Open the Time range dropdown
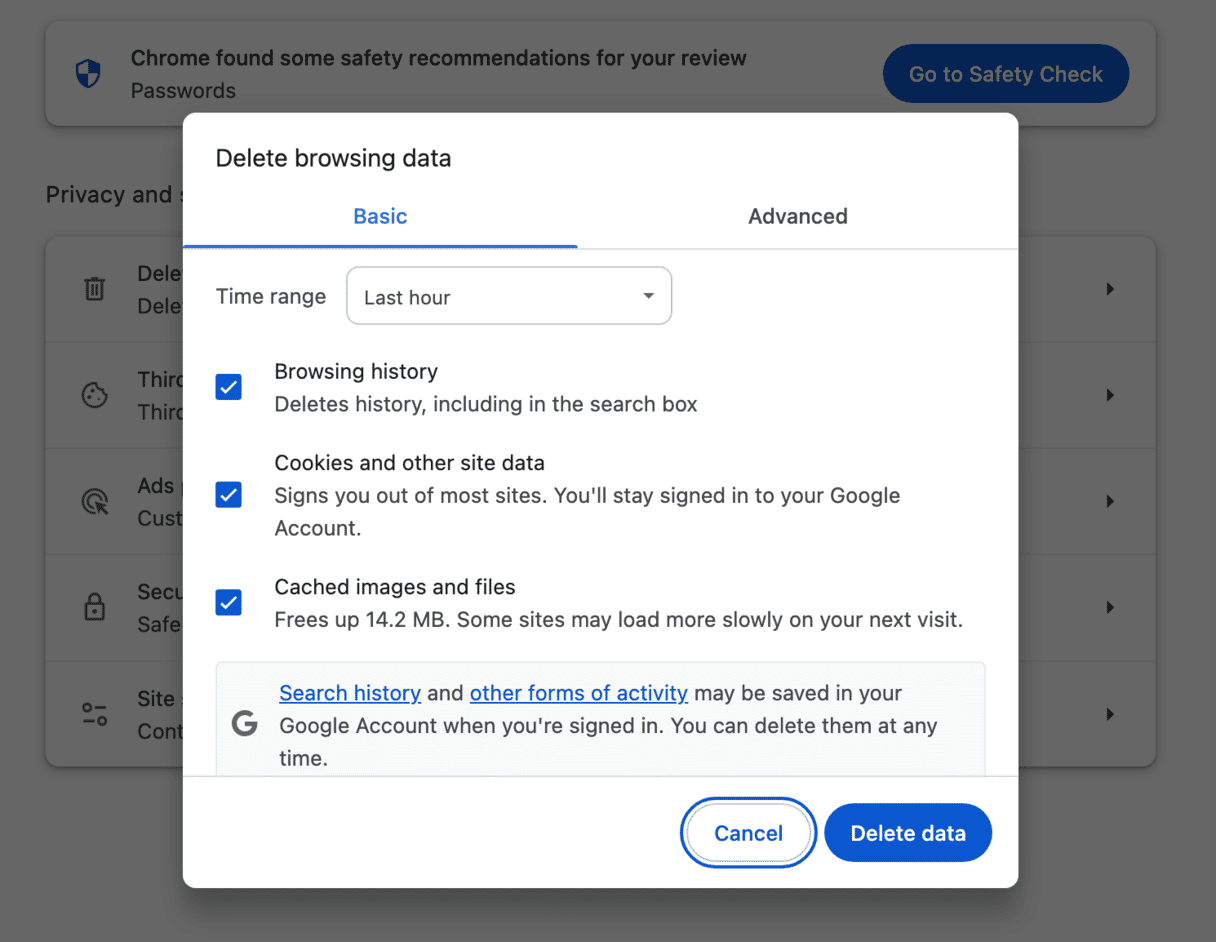This screenshot has height=942, width=1216. 509,296
